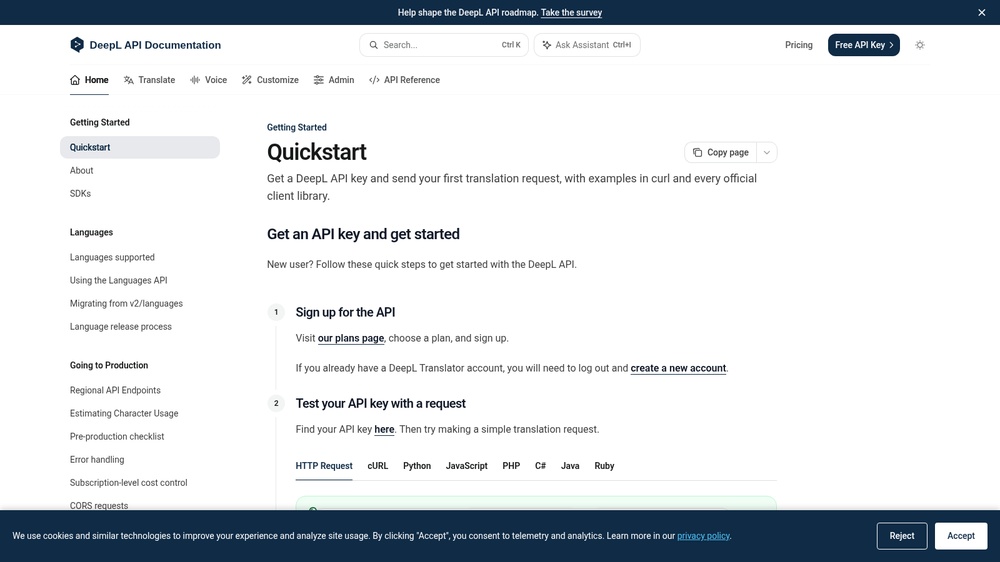Click the Ask Assistant sparkle icon
This screenshot has height=562, width=1000.
[x=547, y=45]
